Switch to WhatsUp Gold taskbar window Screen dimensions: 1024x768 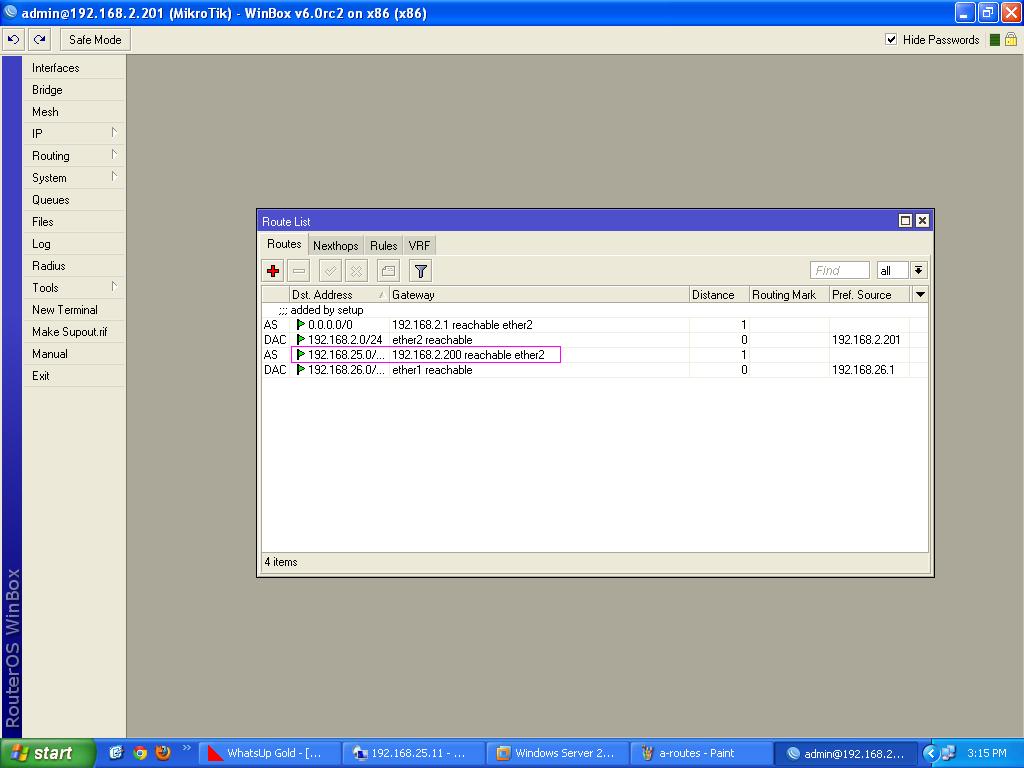click(269, 753)
